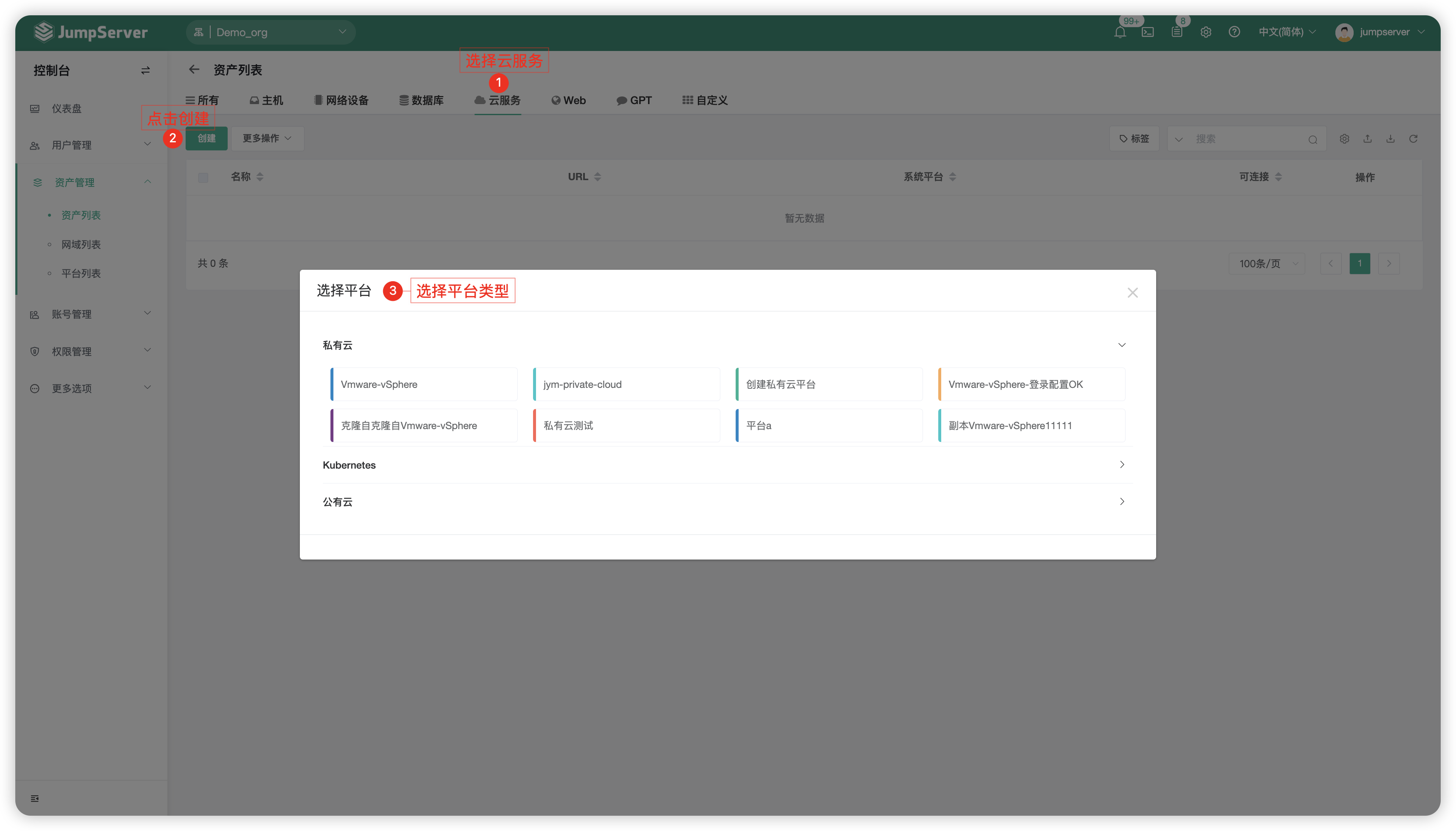Open the tickets list icon

(x=1177, y=32)
